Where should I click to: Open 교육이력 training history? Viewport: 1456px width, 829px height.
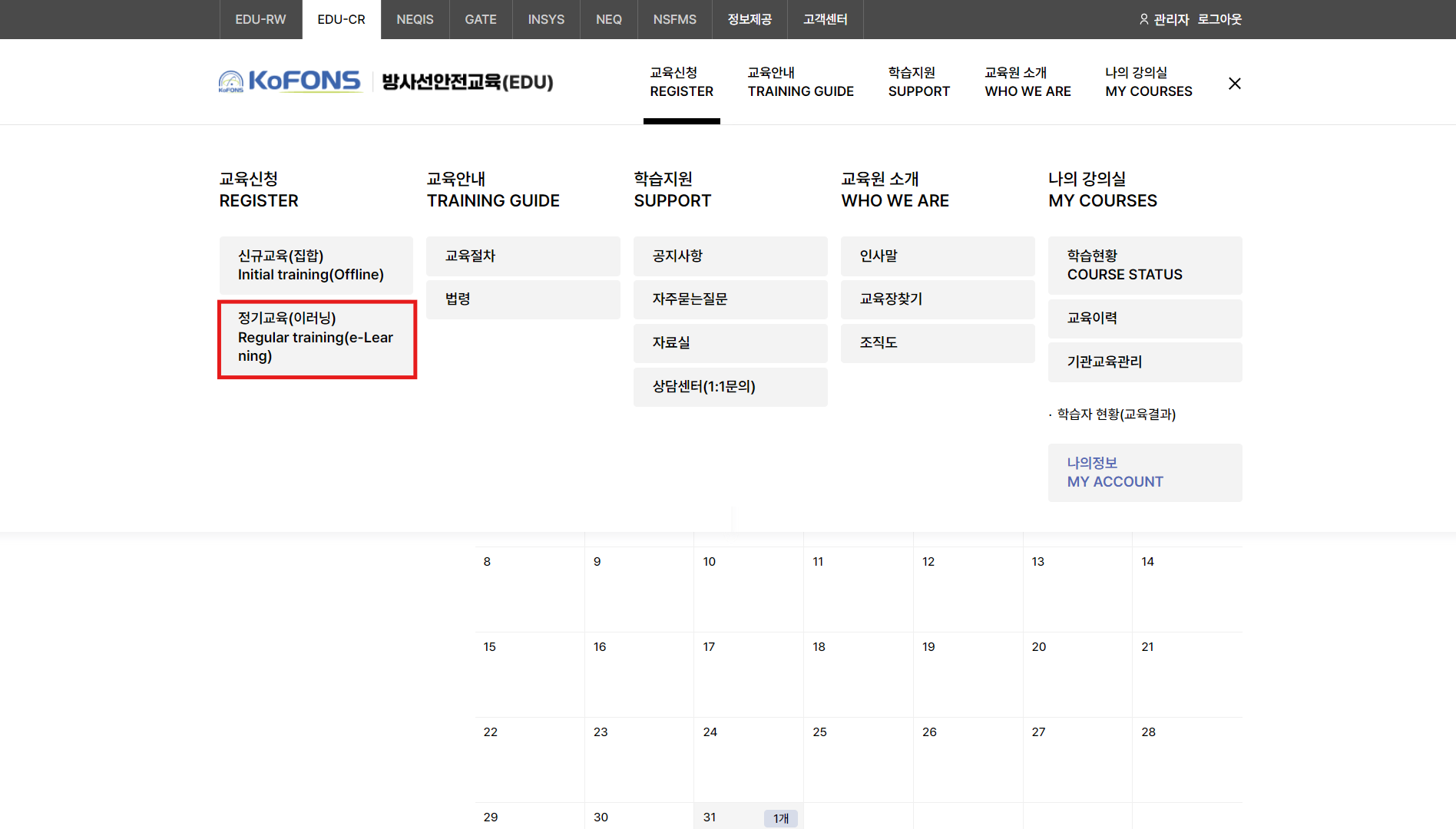click(1145, 319)
